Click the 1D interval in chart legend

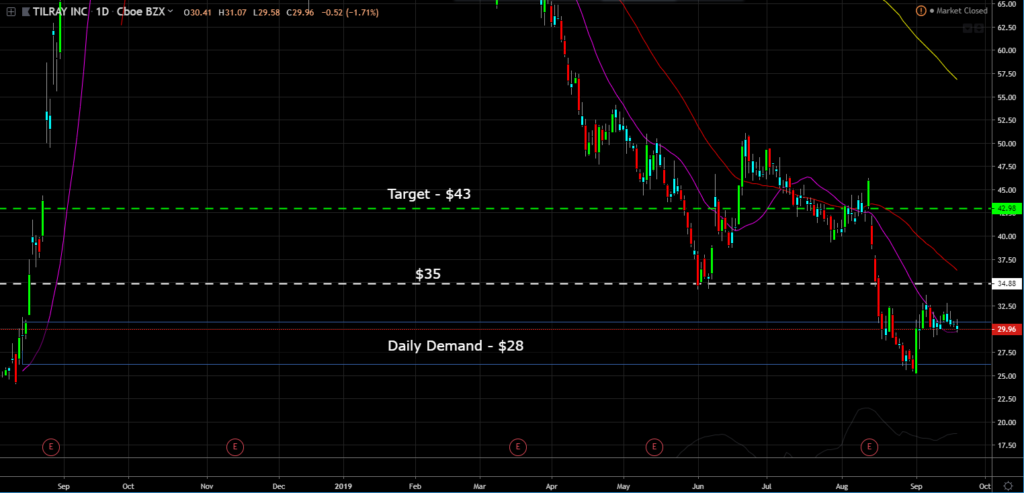point(103,11)
